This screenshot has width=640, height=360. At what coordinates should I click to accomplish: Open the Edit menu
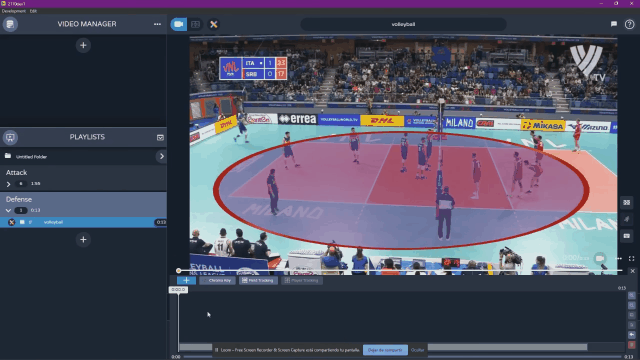[x=33, y=11]
